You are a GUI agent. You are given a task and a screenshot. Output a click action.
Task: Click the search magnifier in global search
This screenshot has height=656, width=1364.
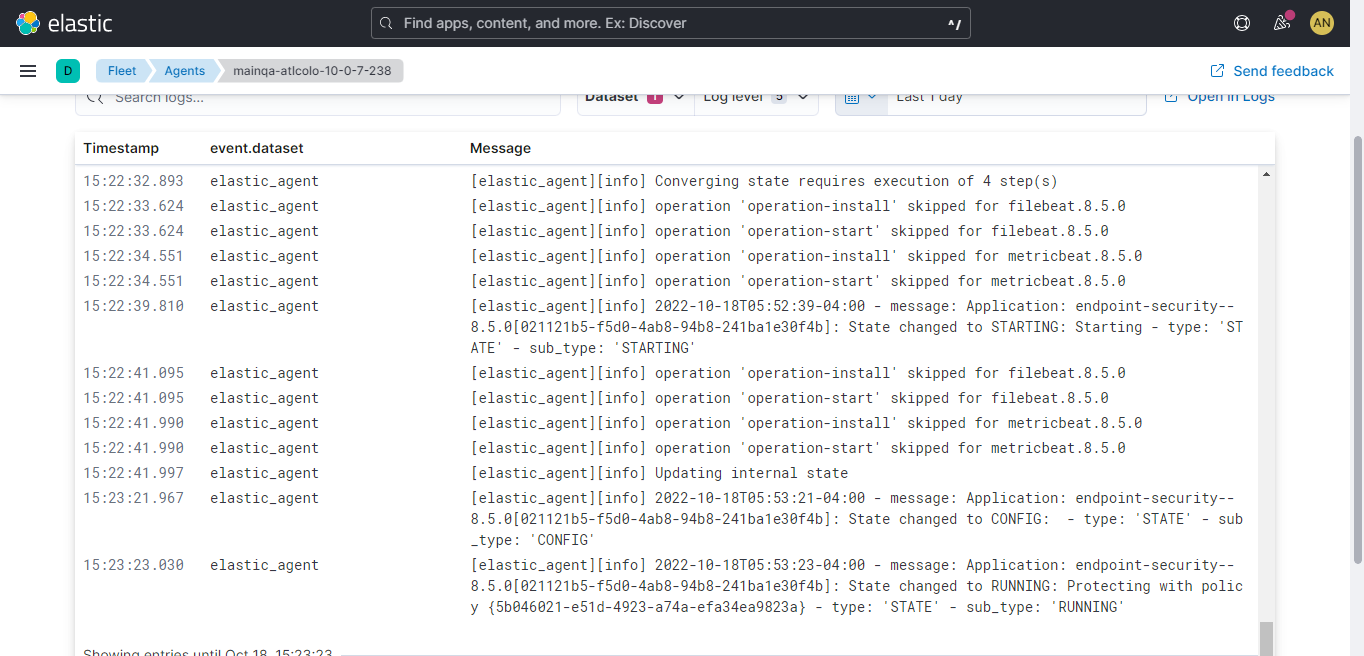[x=387, y=23]
